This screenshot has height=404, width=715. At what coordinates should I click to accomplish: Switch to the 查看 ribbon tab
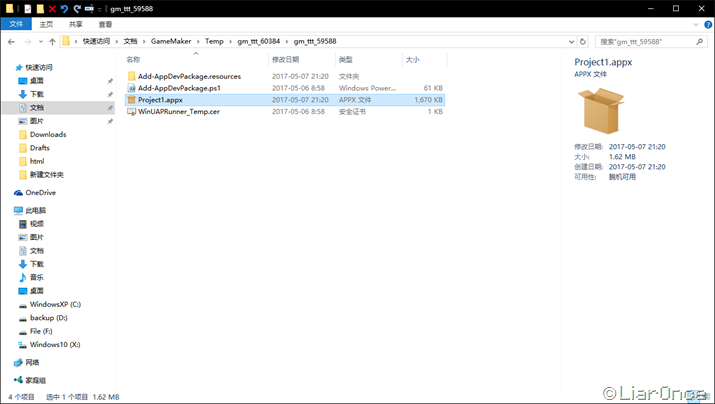[x=105, y=24]
